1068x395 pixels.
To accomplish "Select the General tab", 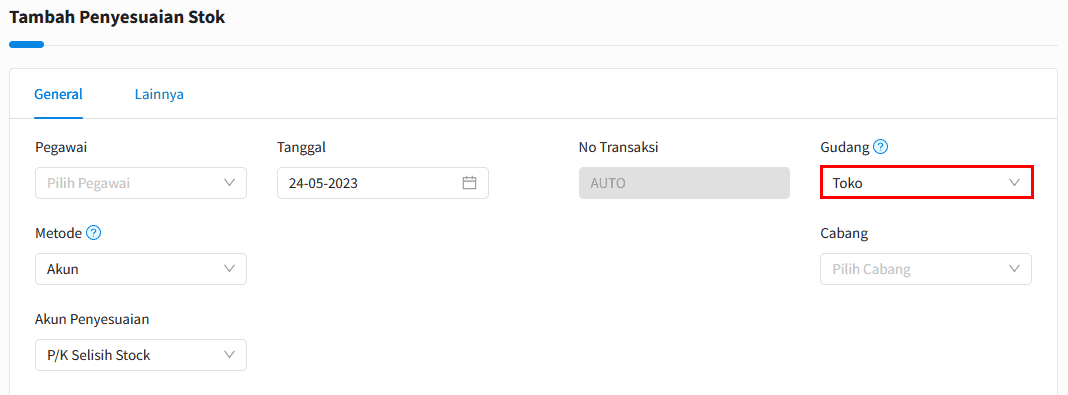I will point(59,94).
